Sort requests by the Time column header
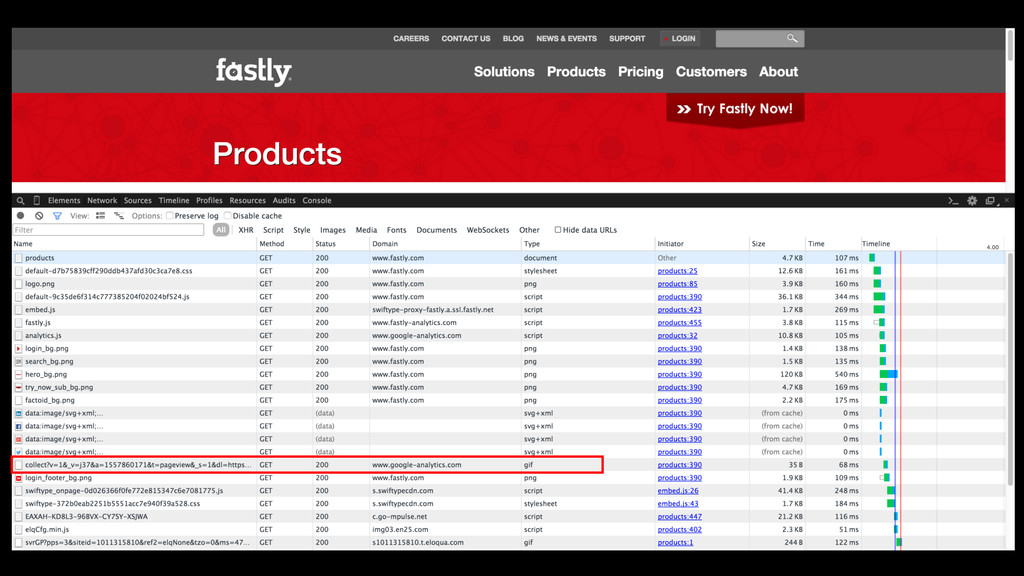 click(x=832, y=244)
